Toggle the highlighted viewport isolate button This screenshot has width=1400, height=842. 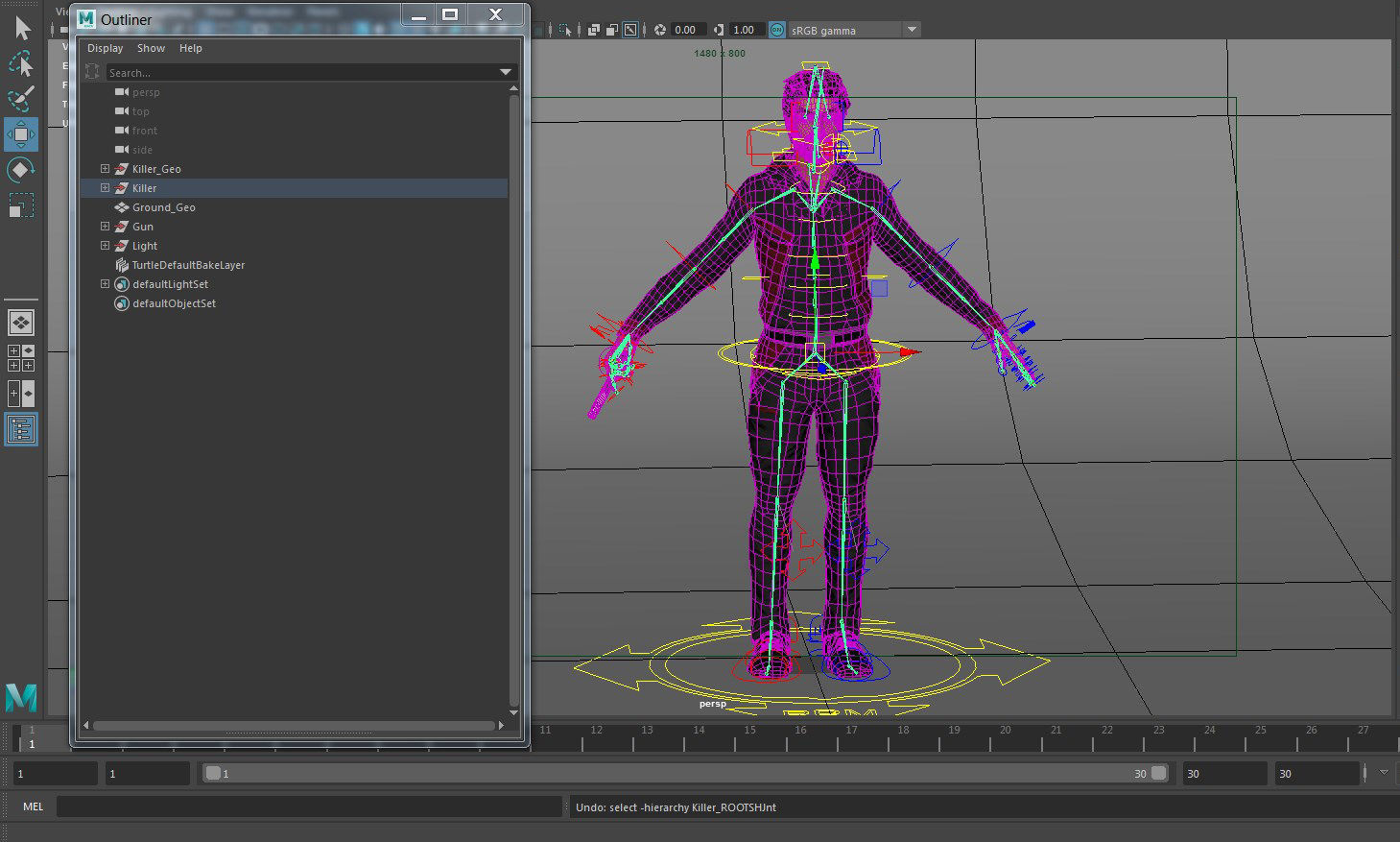click(630, 30)
